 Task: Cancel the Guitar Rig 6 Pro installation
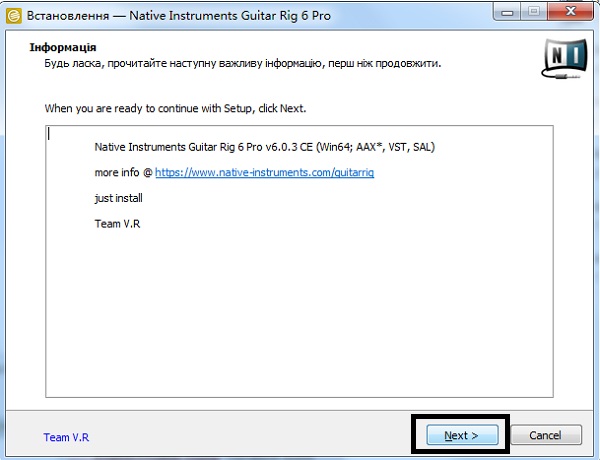pos(546,435)
